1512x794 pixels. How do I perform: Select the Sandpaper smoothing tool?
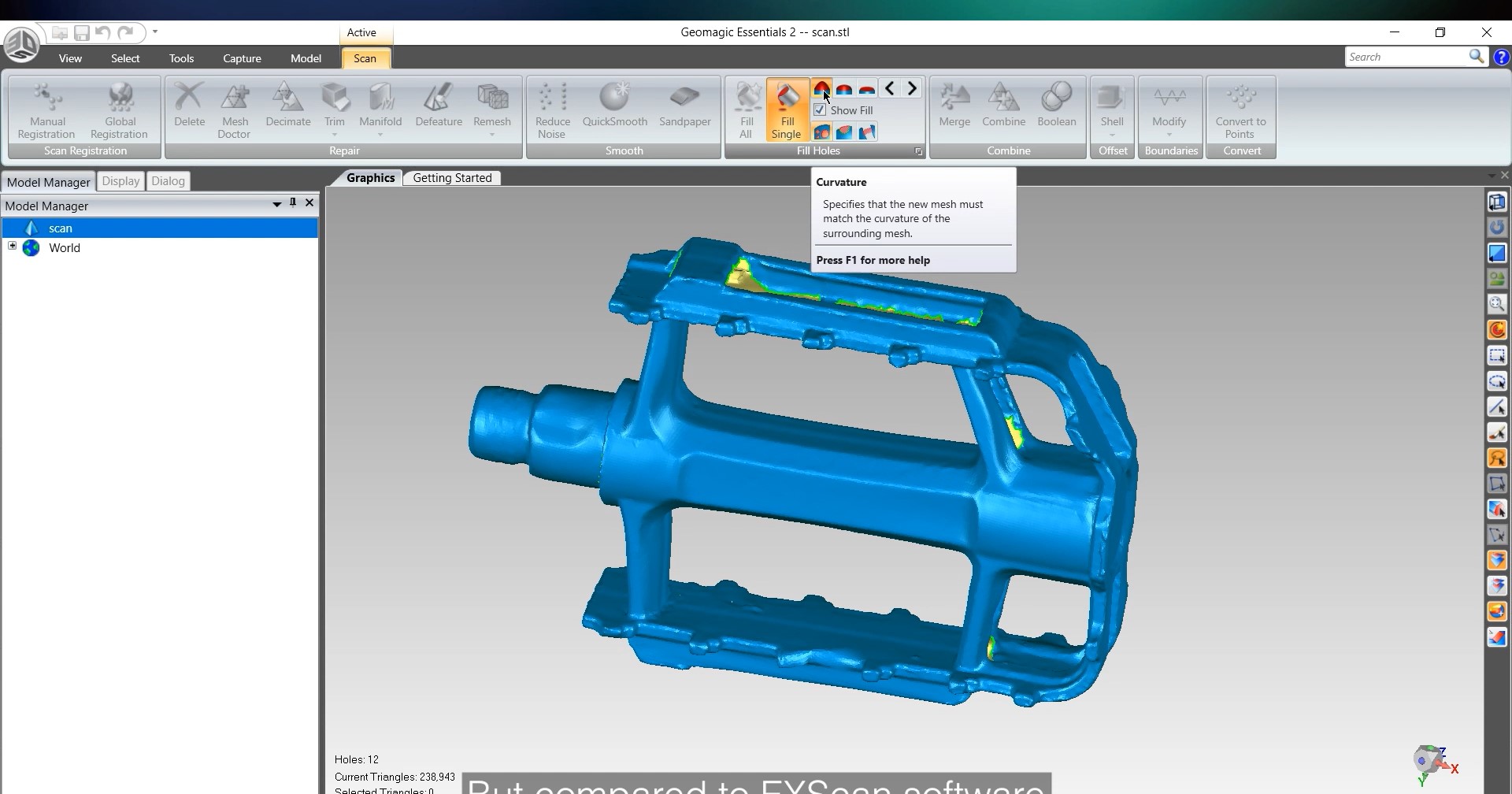point(684,106)
